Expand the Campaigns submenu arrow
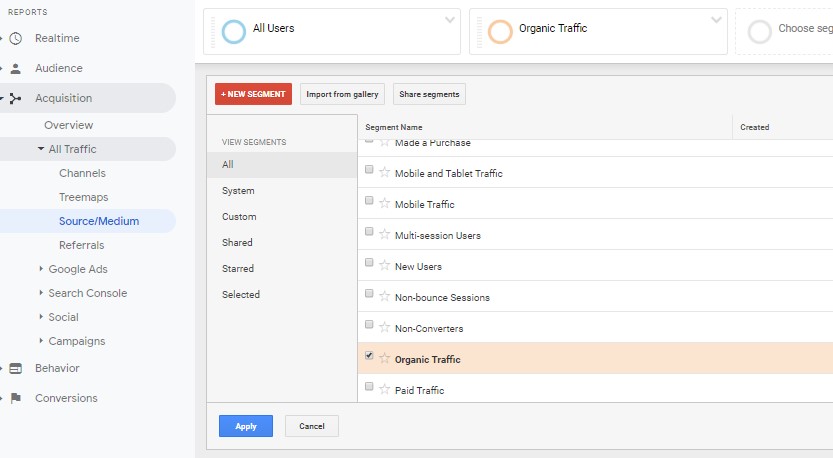The height and width of the screenshot is (458, 833). (41, 341)
